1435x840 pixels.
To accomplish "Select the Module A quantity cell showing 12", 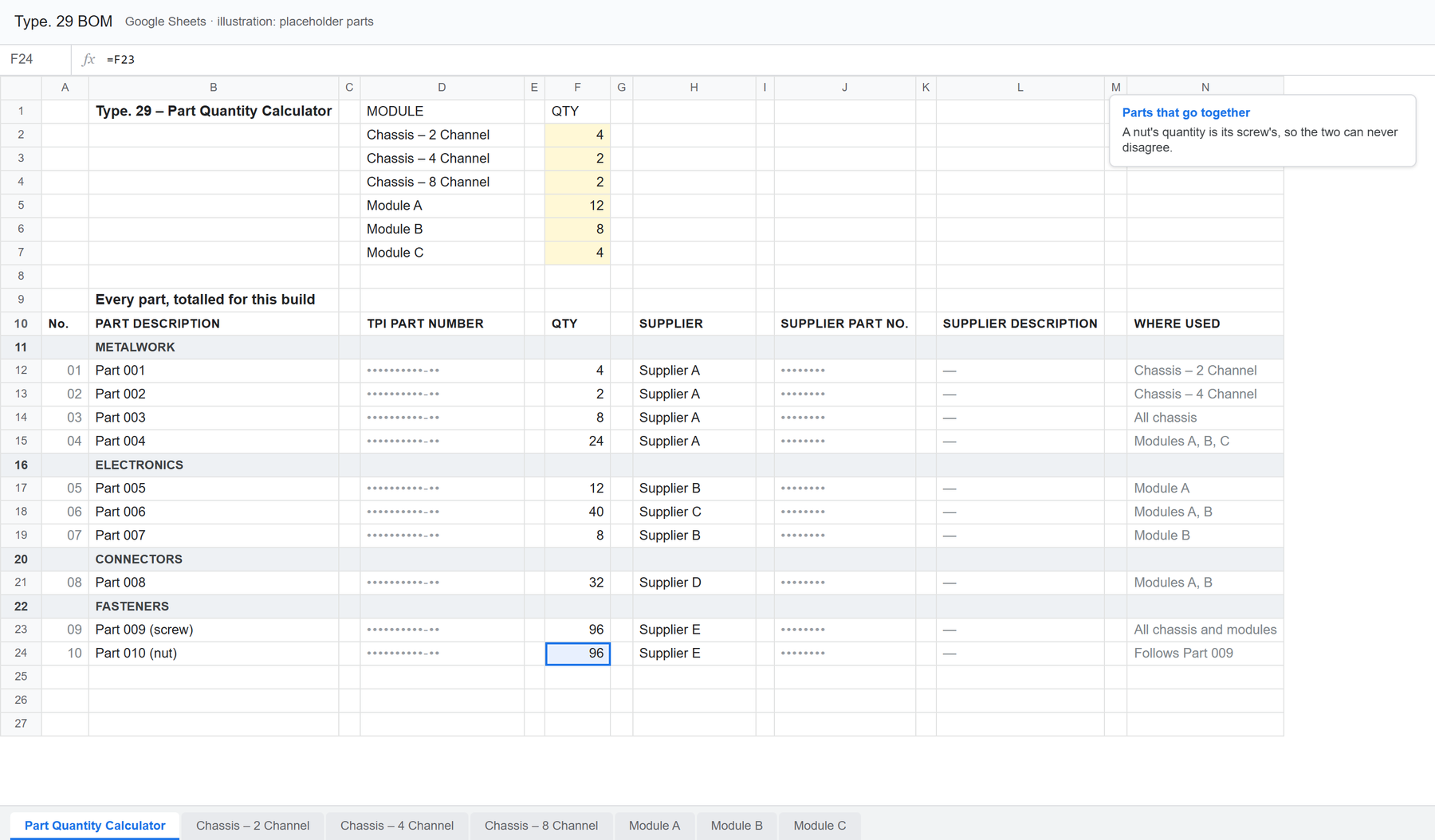I will coord(577,206).
